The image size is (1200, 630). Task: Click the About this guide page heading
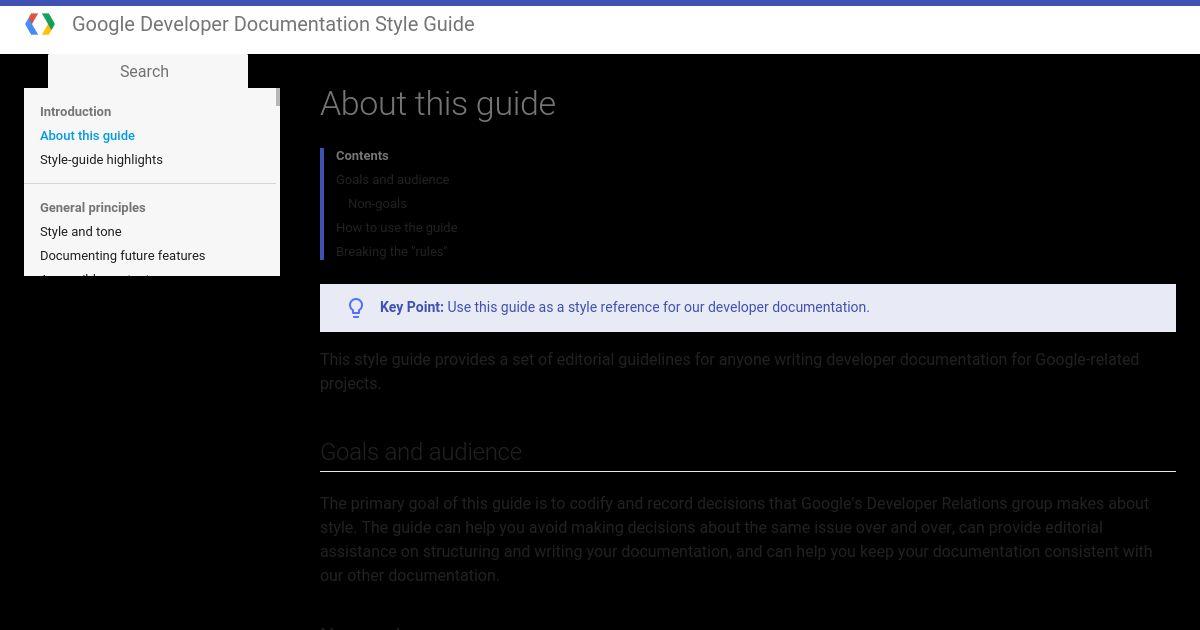[438, 104]
